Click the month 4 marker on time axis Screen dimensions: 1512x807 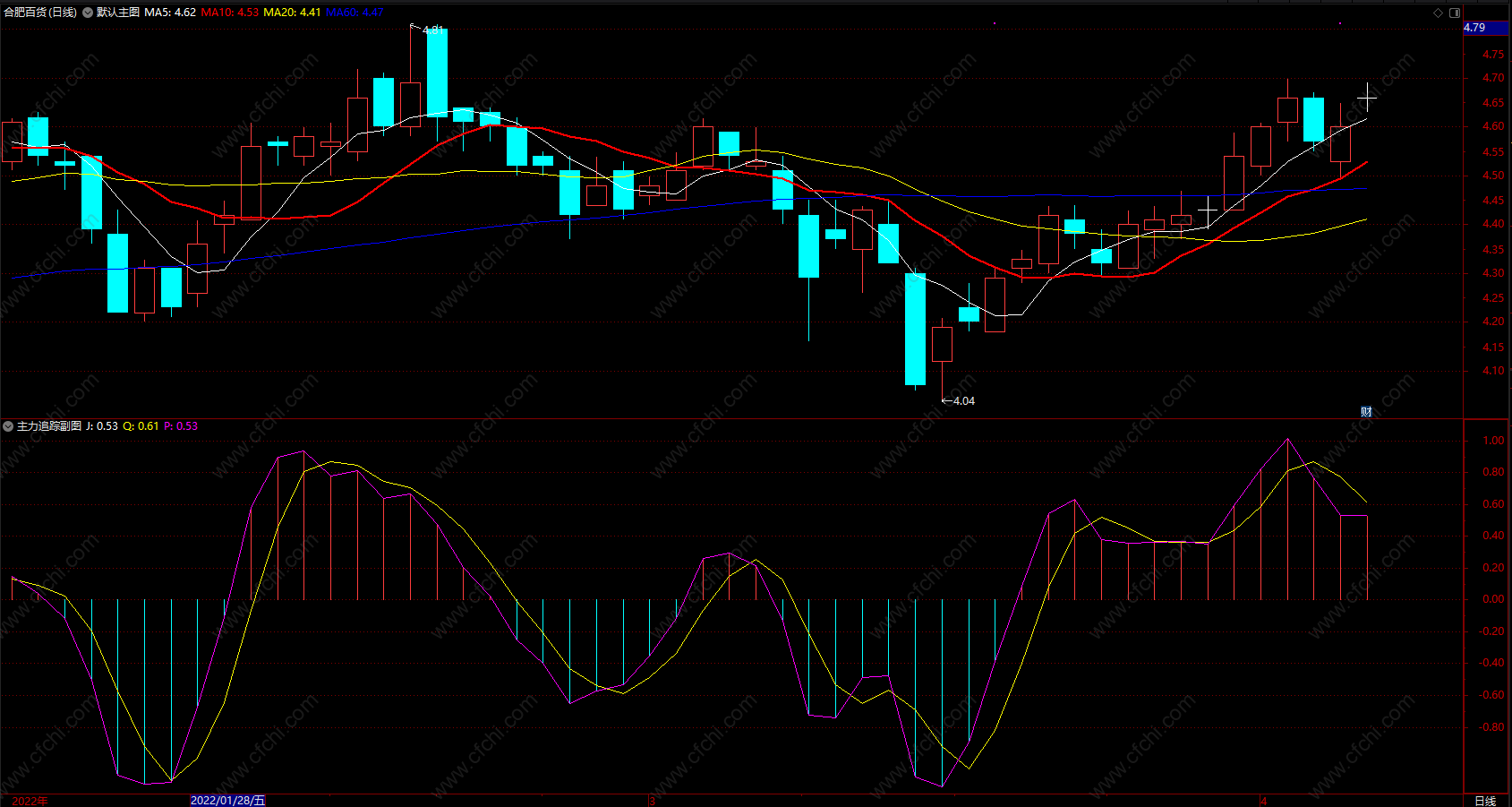tap(1263, 801)
